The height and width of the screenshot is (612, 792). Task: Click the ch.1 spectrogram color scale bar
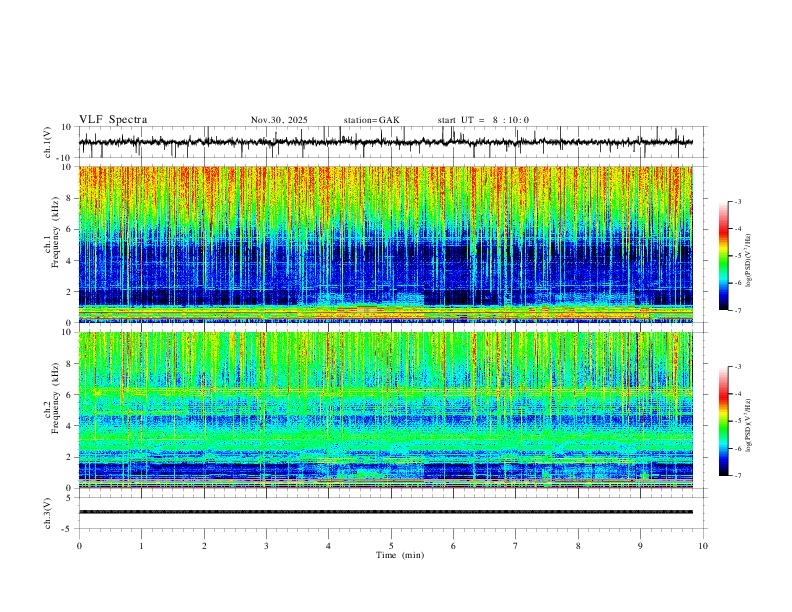(x=723, y=256)
